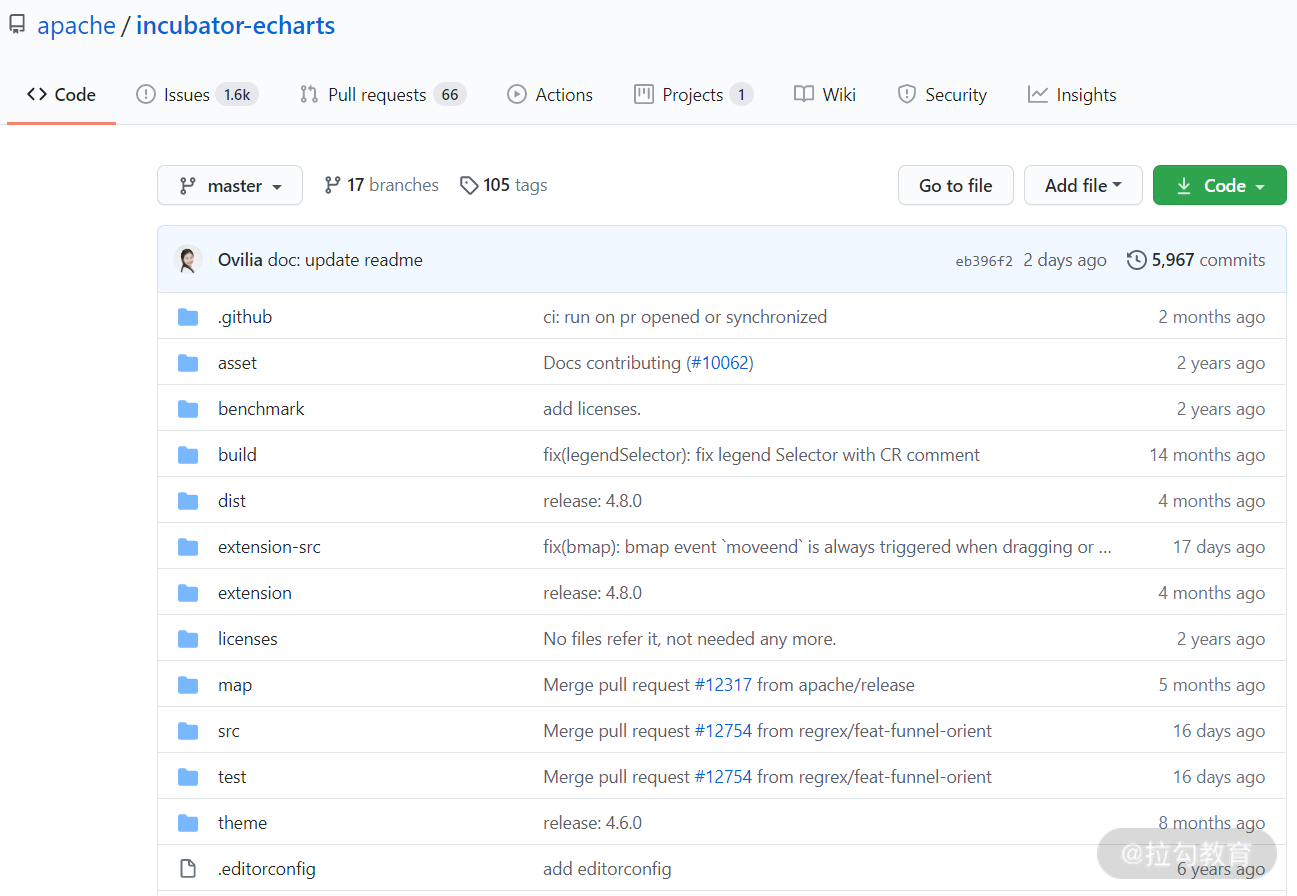
Task: Click the folder icon for extension-src
Action: [188, 547]
